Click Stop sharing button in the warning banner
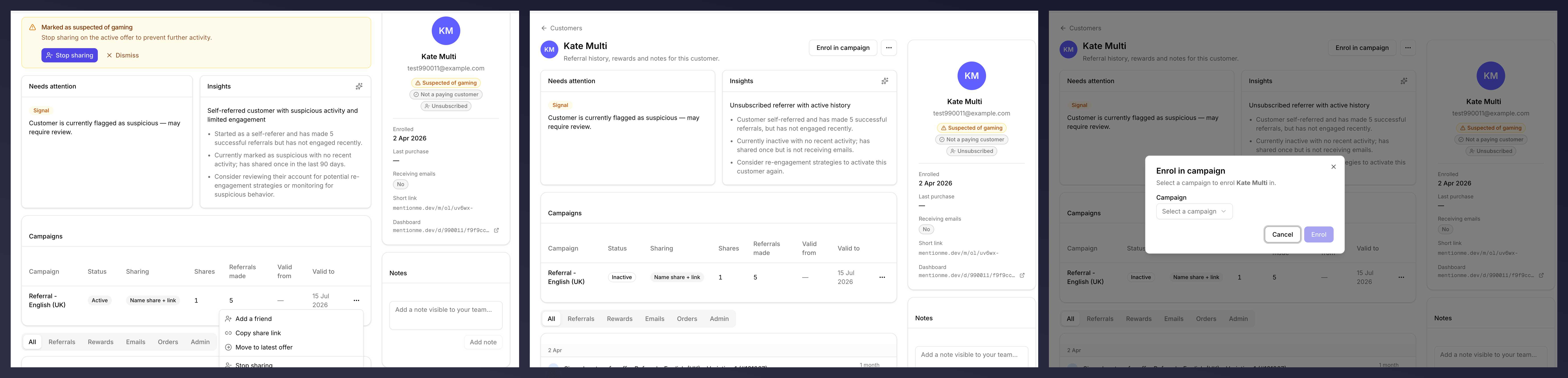 [x=69, y=55]
